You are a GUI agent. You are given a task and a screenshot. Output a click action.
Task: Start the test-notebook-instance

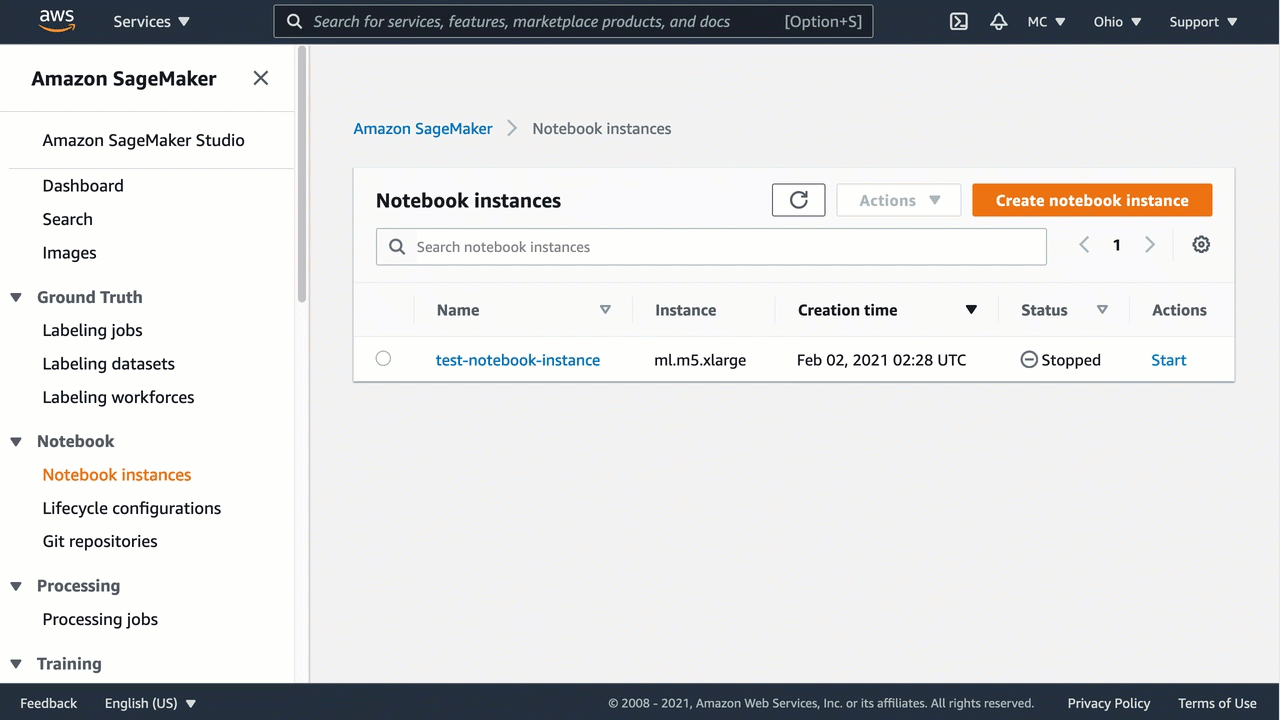pos(1168,359)
